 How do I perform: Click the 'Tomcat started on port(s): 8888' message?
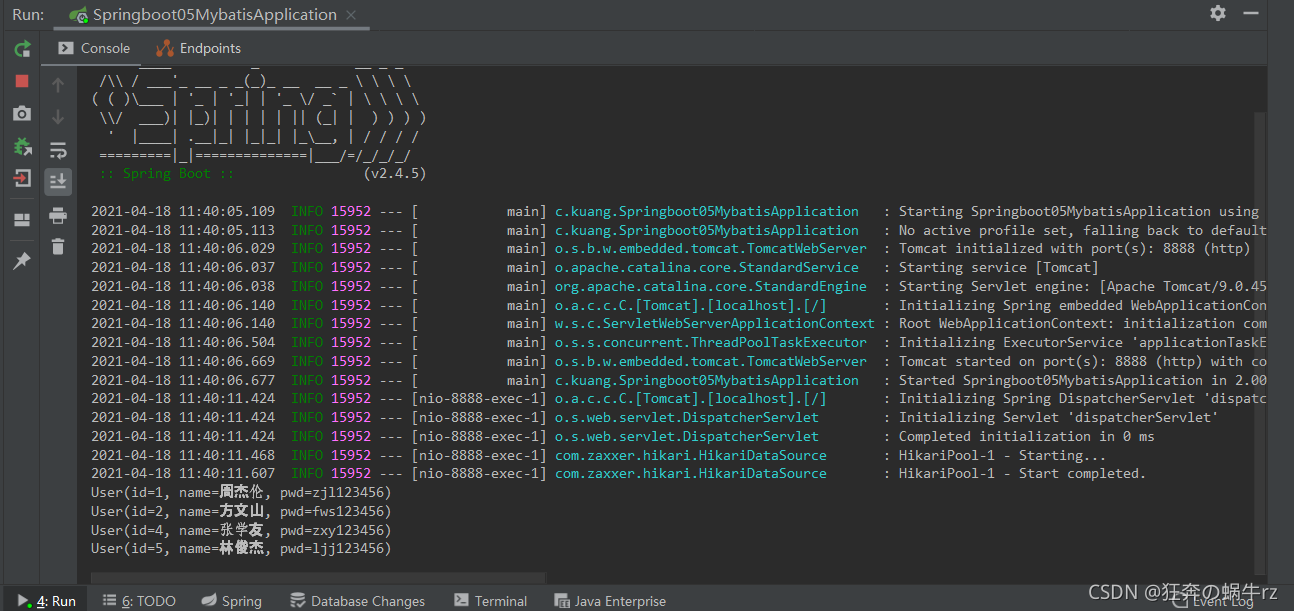click(x=1083, y=361)
